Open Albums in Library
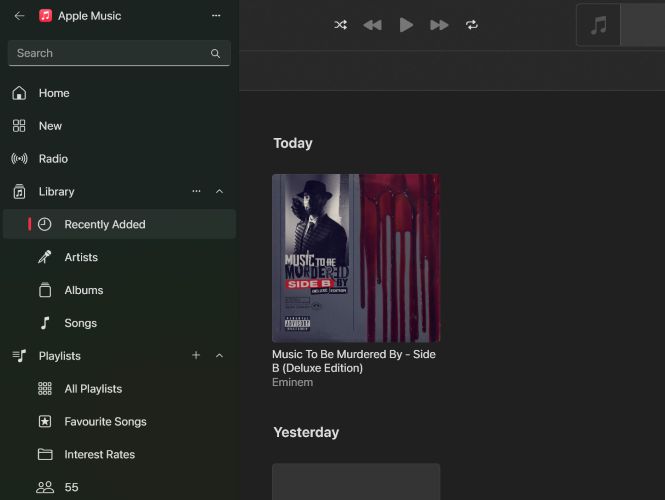The height and width of the screenshot is (500, 665). [x=119, y=290]
